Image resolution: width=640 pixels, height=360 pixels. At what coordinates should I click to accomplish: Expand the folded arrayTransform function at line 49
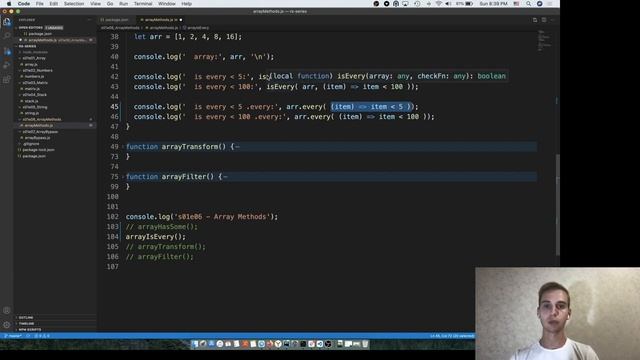tap(123, 147)
